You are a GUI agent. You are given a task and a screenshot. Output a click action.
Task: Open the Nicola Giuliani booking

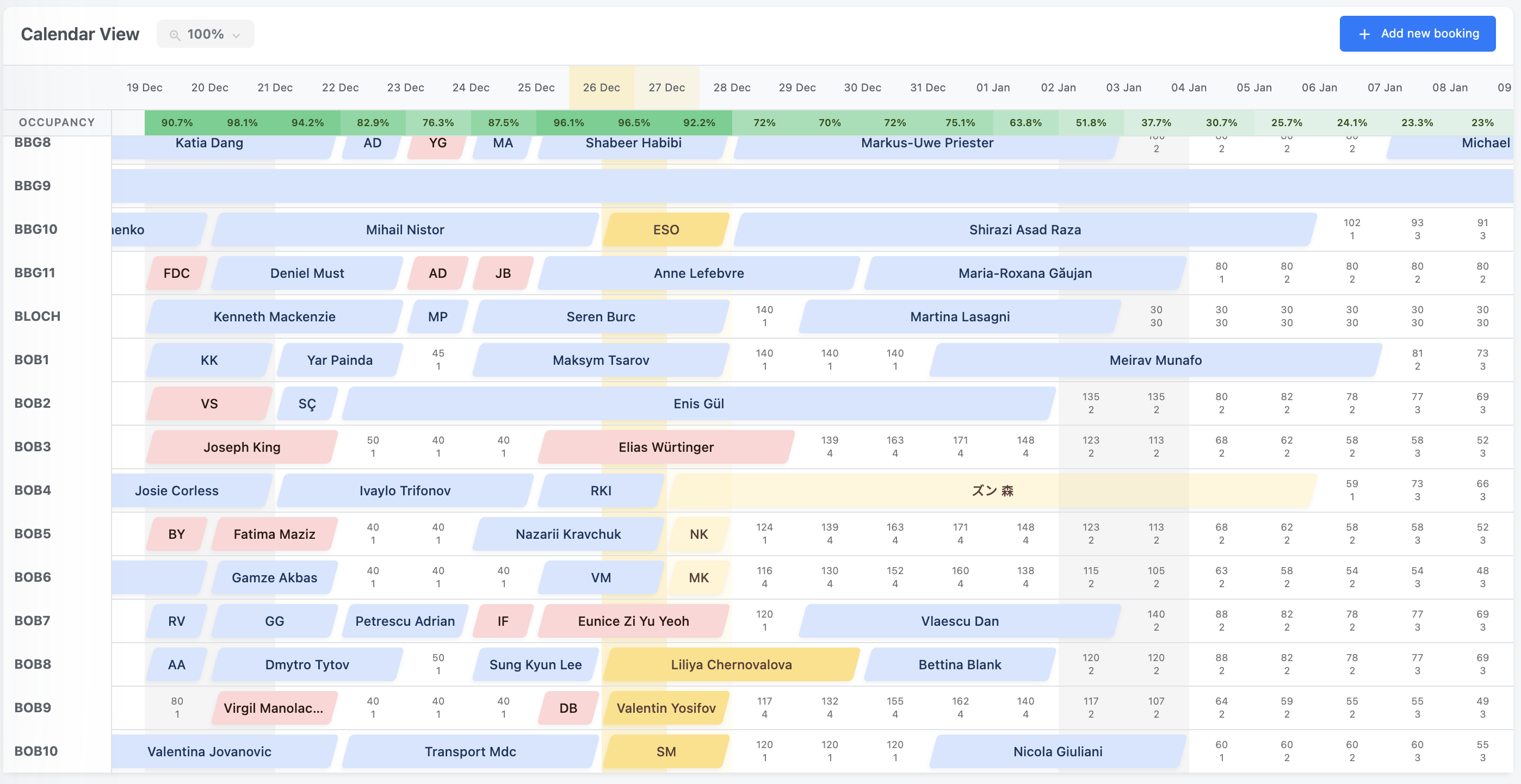[x=1057, y=751]
